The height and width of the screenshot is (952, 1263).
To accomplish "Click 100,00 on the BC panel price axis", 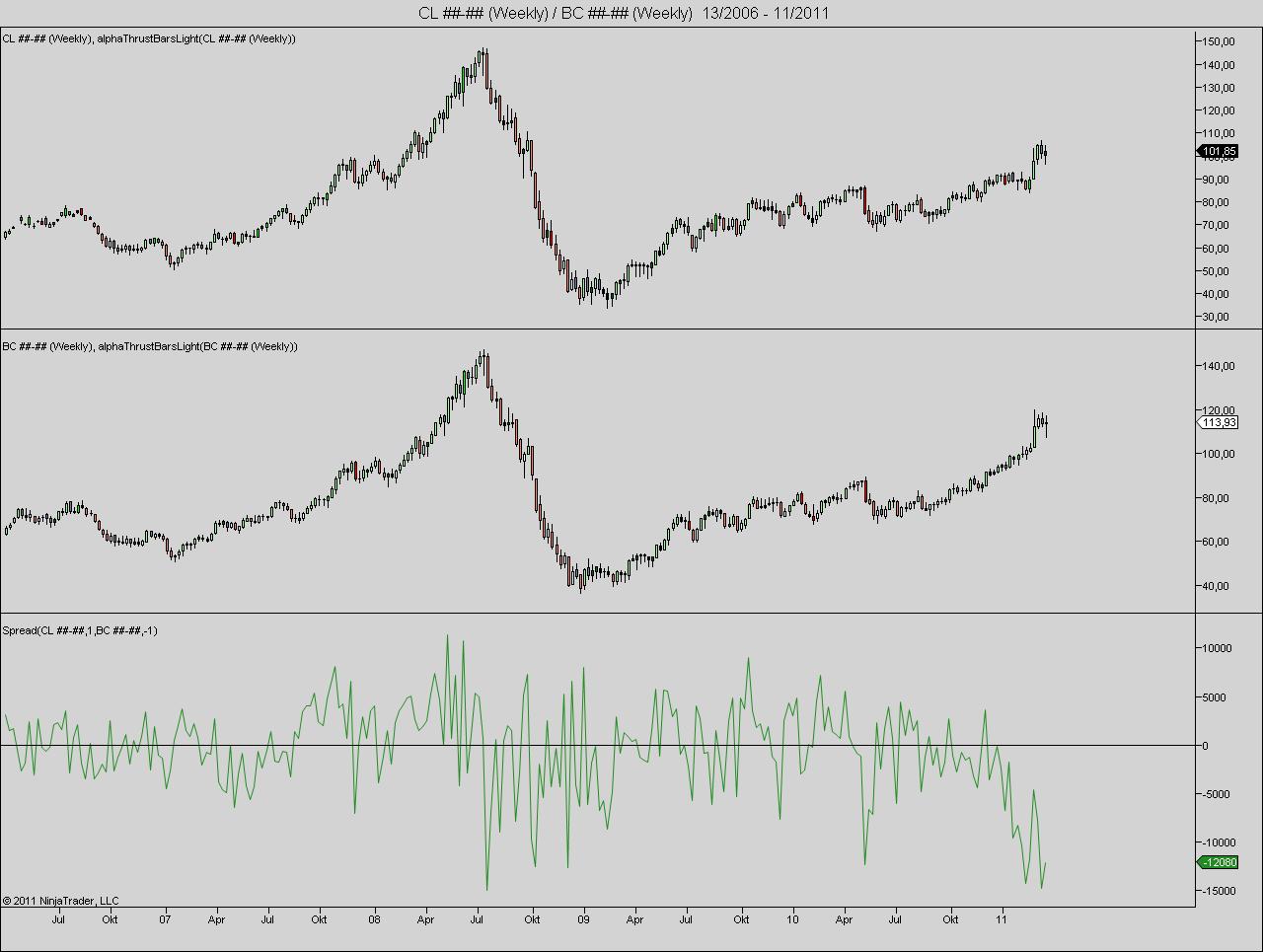I will [1219, 454].
